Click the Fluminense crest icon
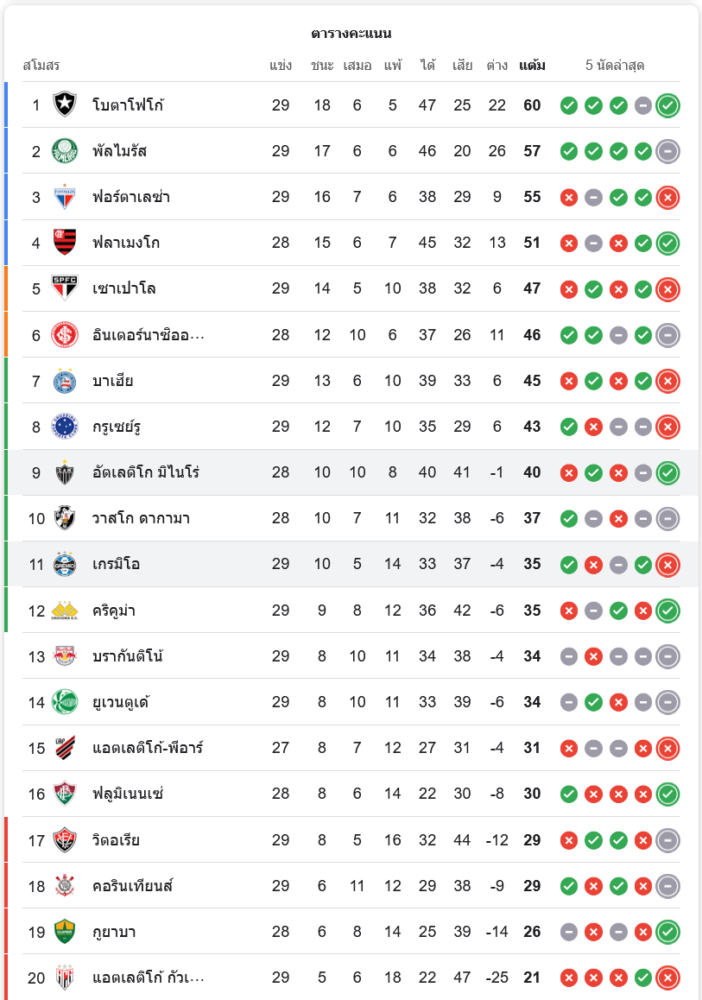702x1000 pixels. [65, 794]
